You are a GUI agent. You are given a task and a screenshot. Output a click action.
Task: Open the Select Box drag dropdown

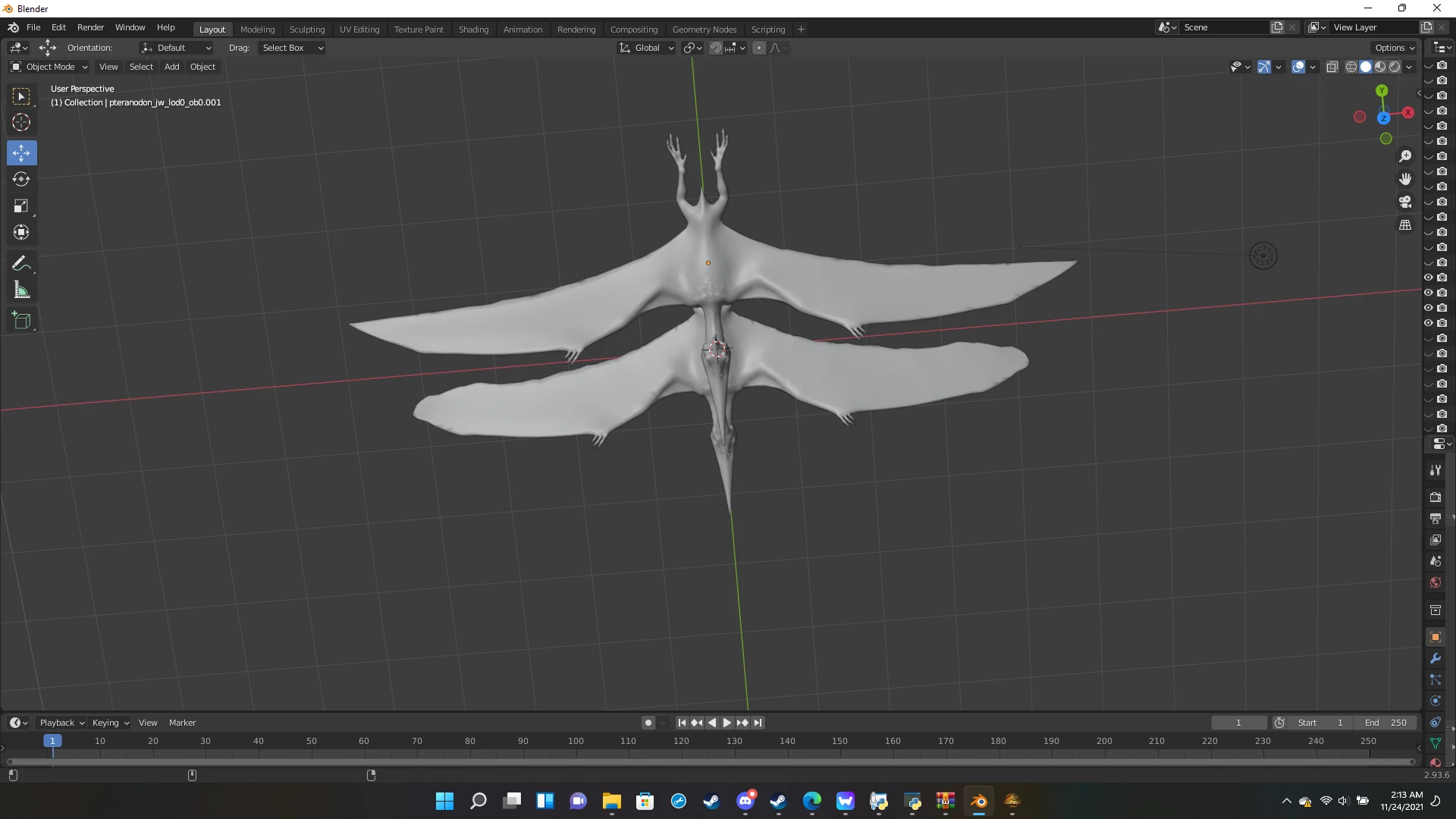[x=292, y=48]
